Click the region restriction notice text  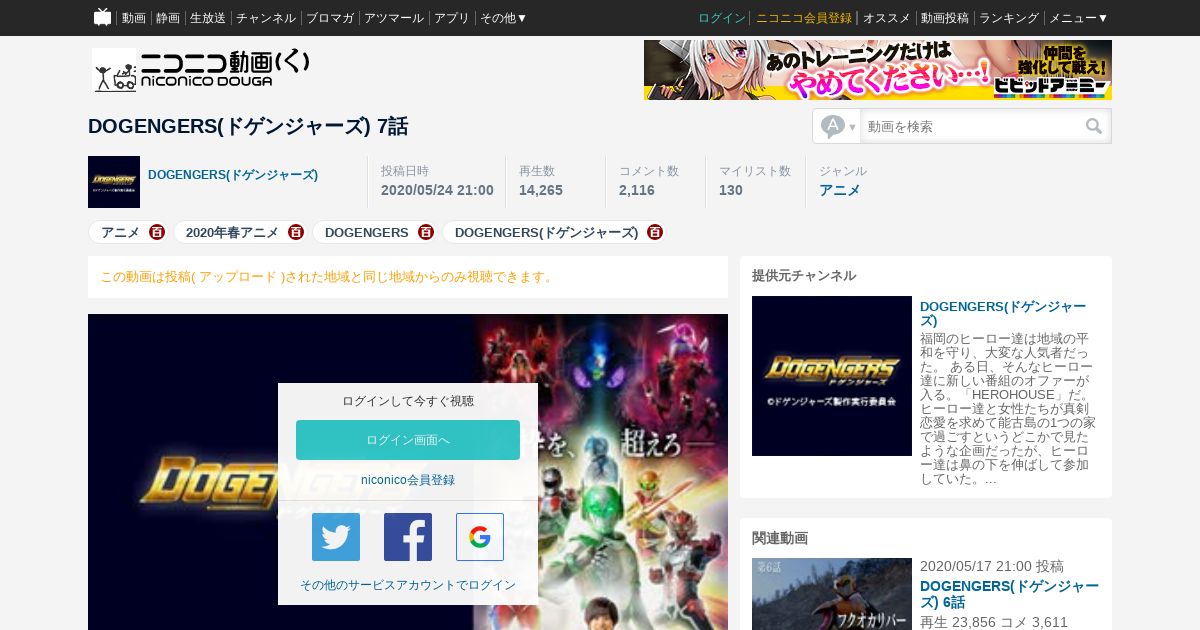pos(328,277)
